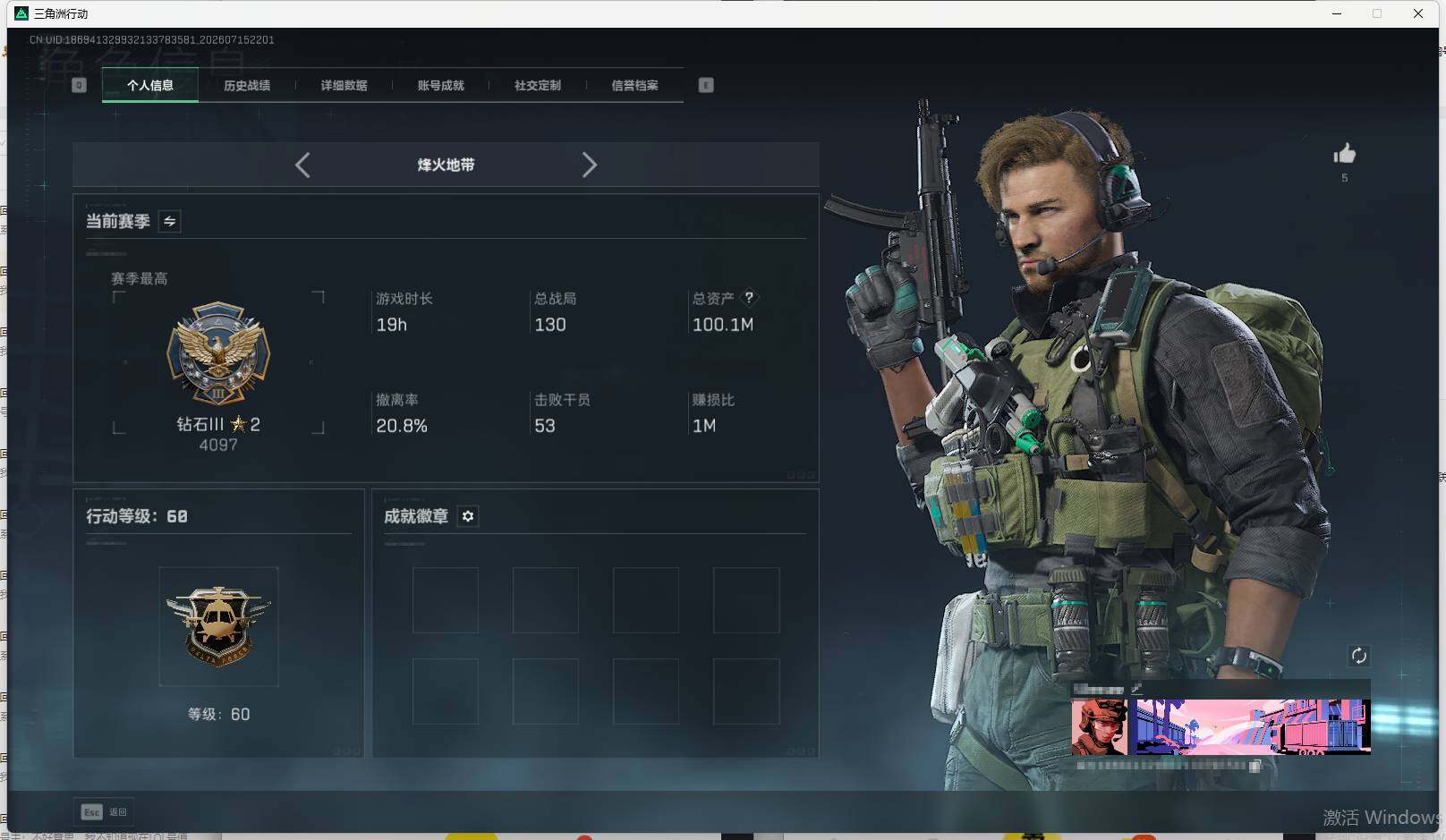1446x840 pixels.
Task: Close the 三角洲行动 window
Action: [x=1418, y=13]
